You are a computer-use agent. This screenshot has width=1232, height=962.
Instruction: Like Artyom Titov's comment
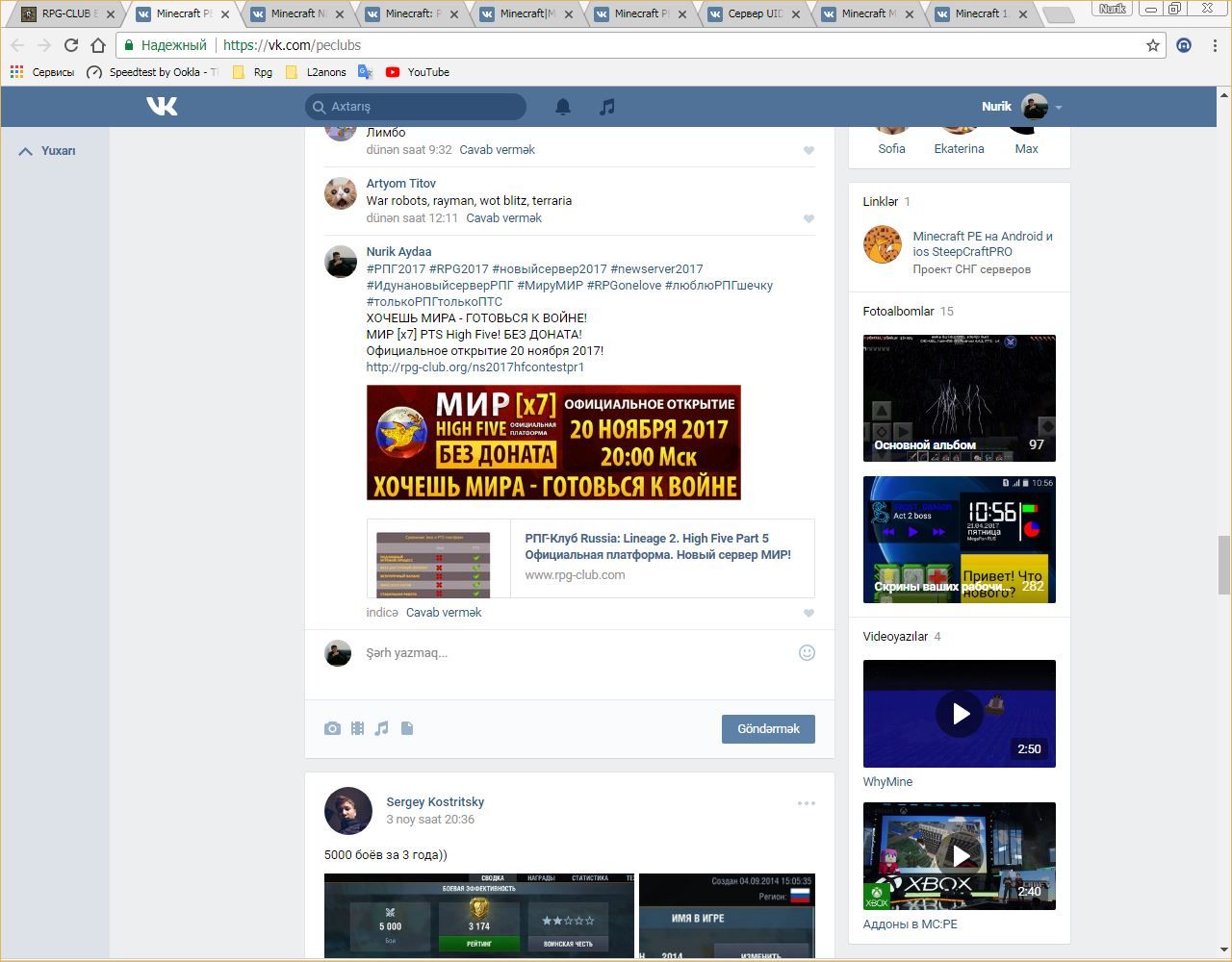tap(808, 218)
